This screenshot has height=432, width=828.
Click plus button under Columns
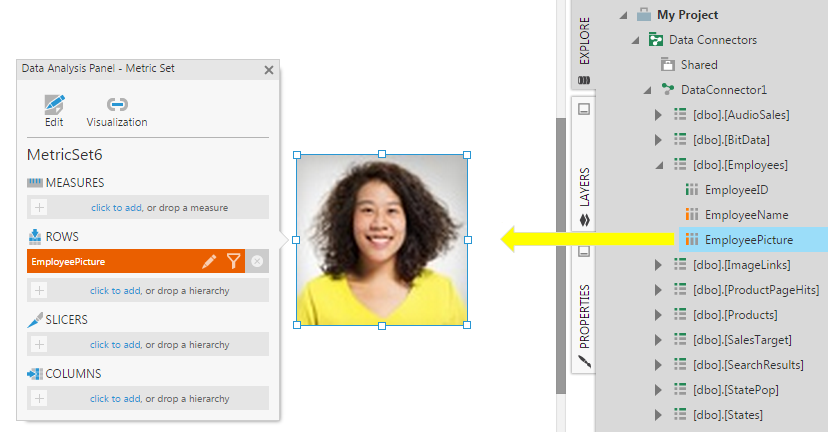pos(39,398)
